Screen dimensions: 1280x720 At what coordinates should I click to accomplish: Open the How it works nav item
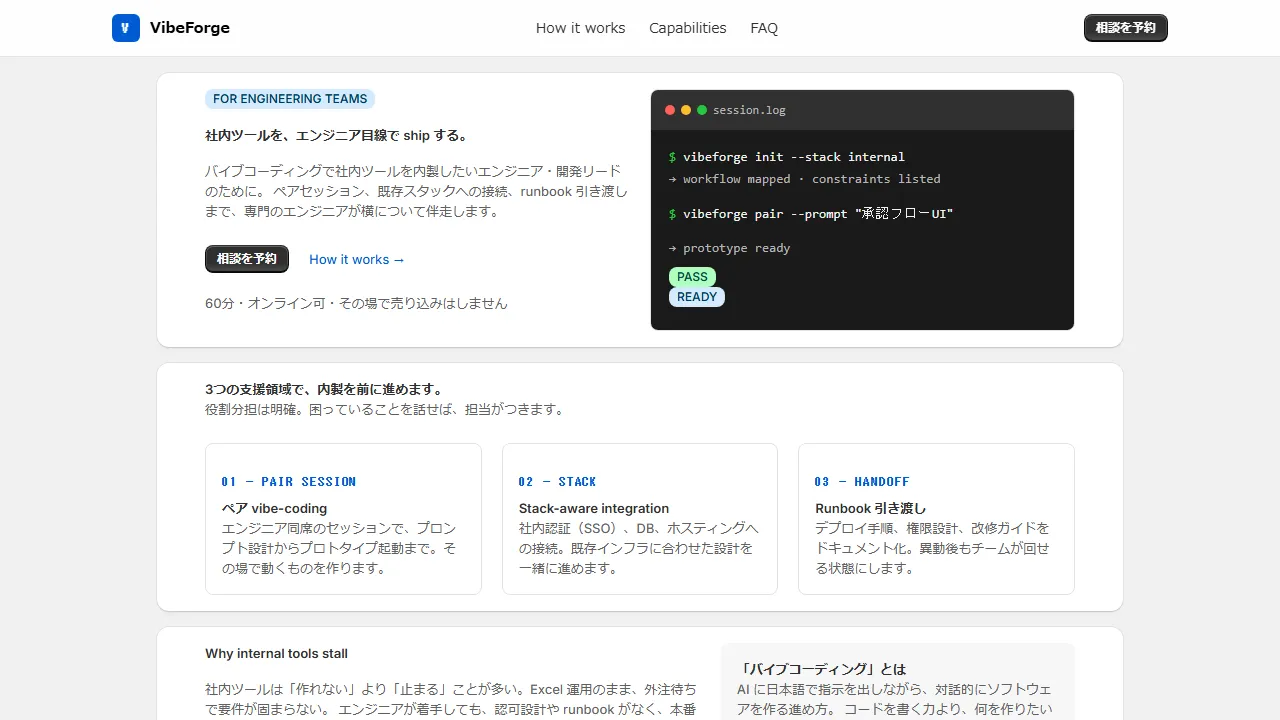(x=580, y=28)
